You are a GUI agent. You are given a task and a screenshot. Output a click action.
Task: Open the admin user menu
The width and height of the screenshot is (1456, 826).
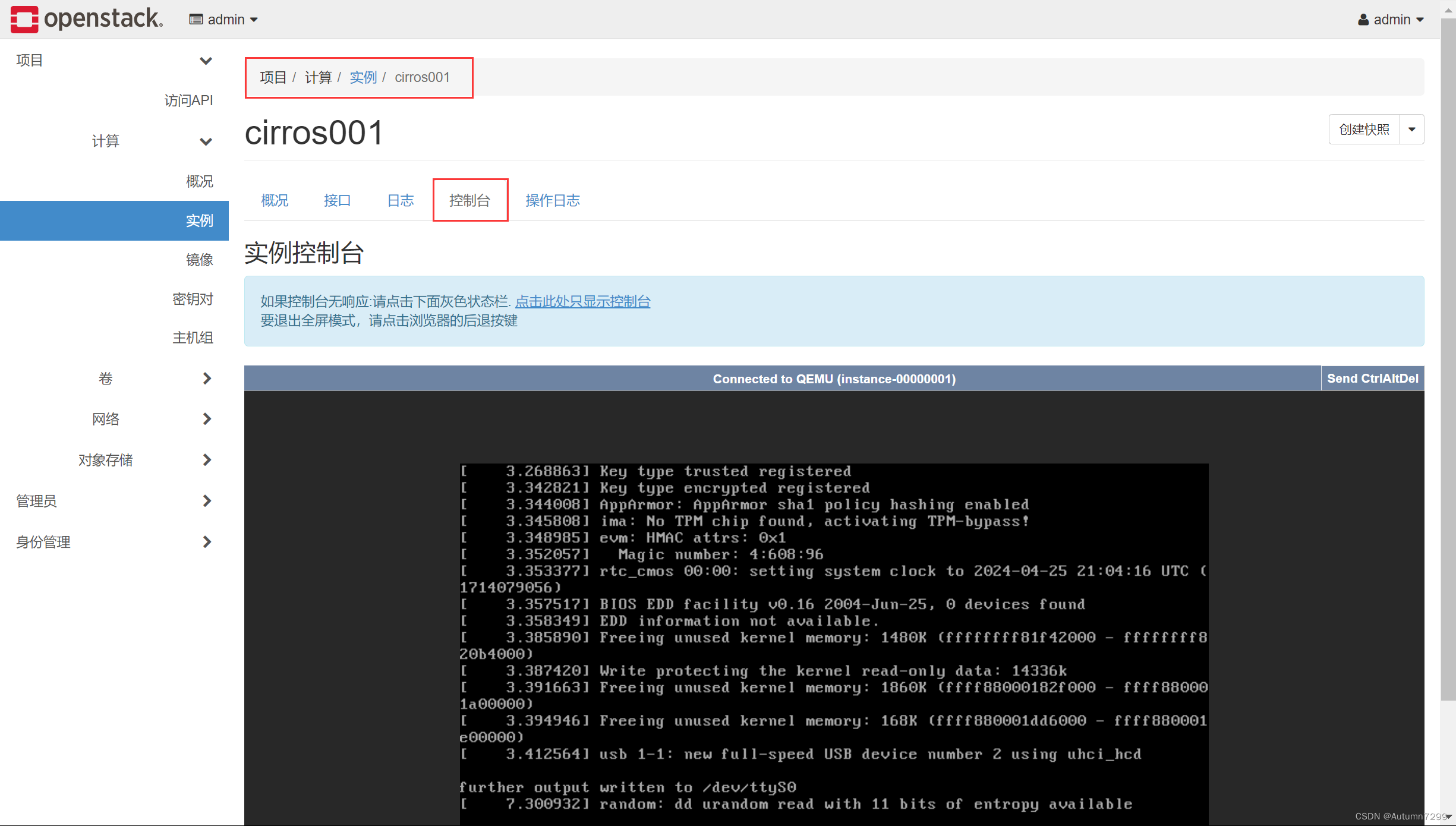(1391, 20)
